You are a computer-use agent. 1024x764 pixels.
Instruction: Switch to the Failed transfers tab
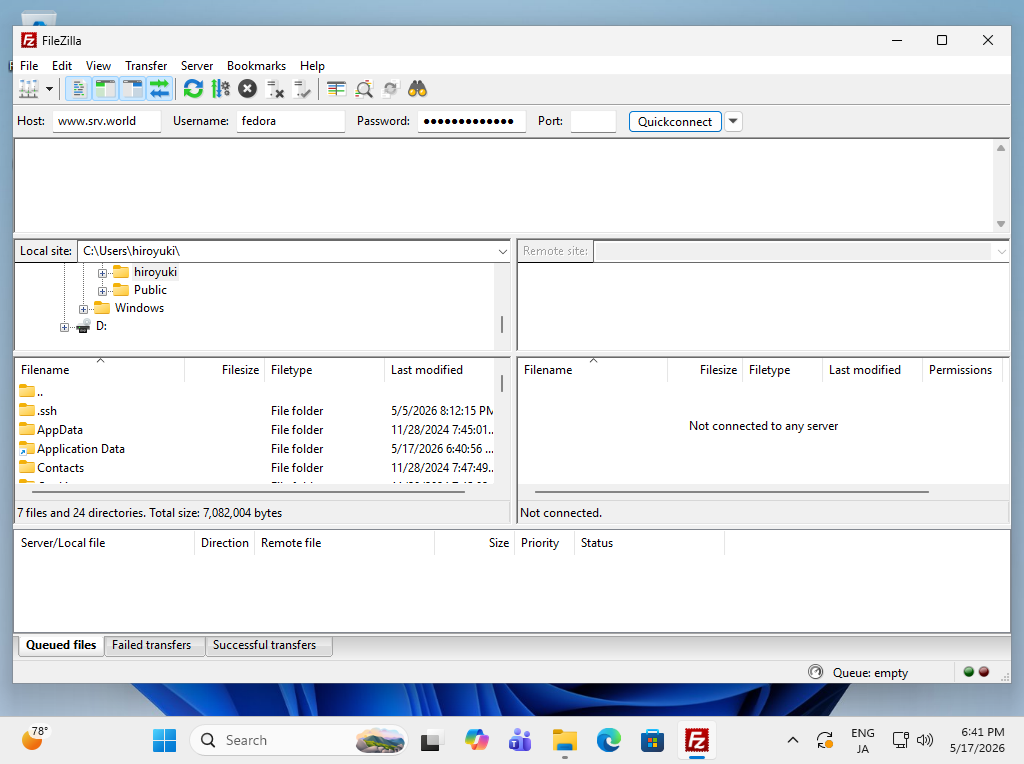pos(152,645)
